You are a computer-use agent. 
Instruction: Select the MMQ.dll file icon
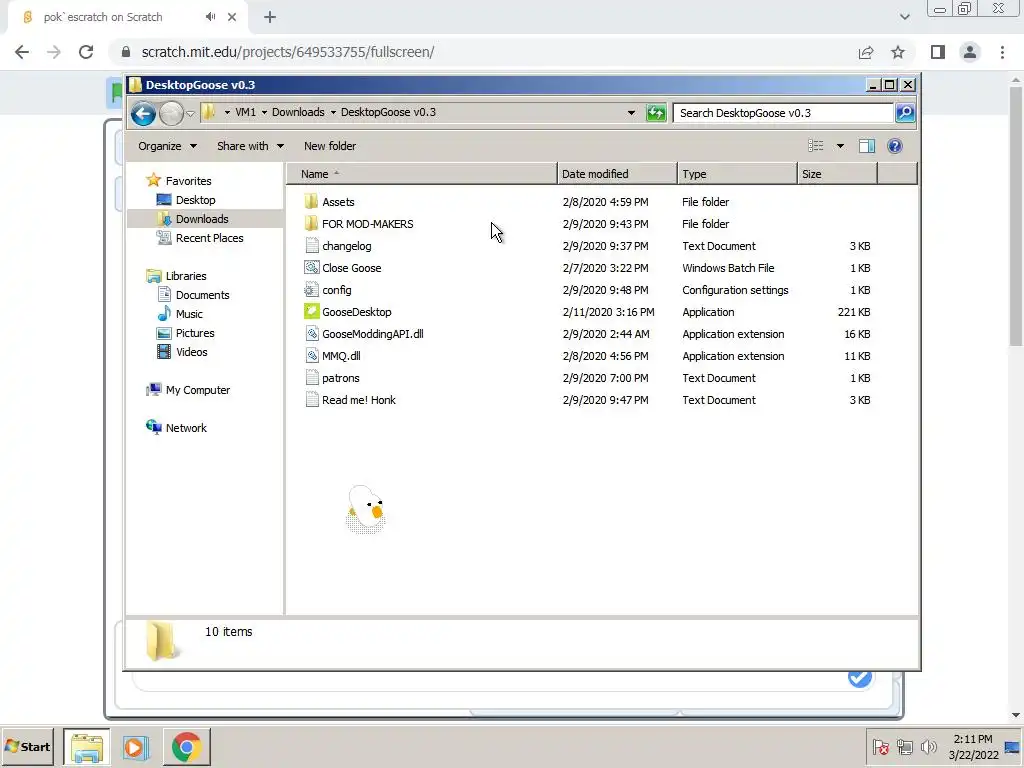312,356
